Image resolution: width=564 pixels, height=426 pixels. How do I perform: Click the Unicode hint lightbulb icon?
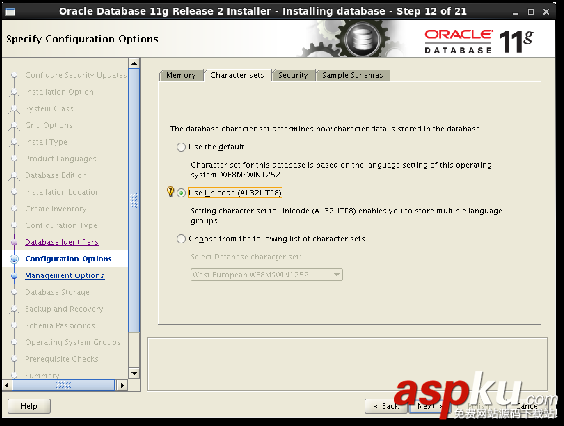point(170,192)
